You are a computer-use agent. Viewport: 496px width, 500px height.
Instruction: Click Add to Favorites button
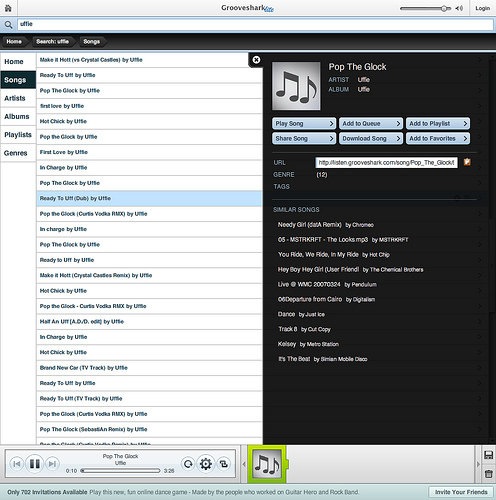coord(438,138)
